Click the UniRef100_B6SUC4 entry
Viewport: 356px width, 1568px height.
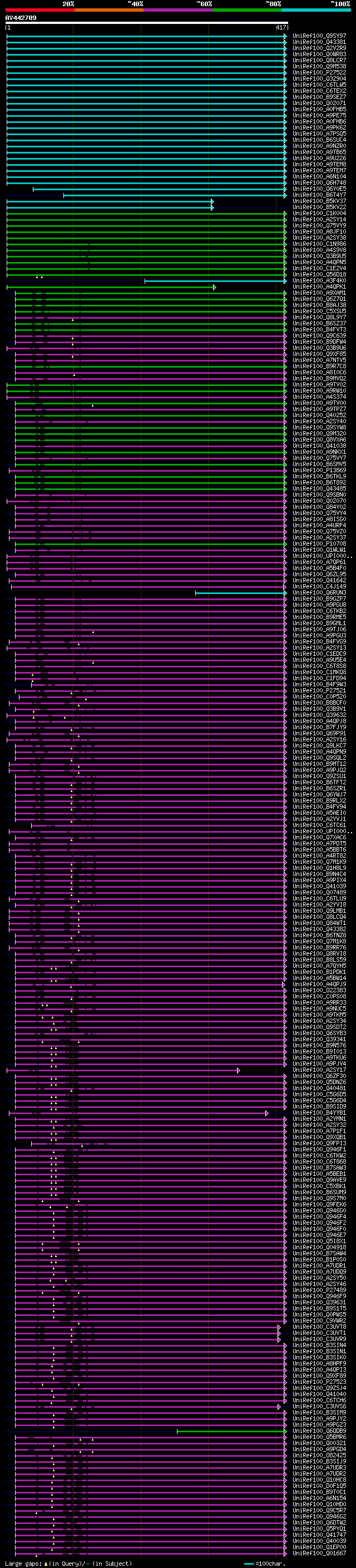pos(319,140)
